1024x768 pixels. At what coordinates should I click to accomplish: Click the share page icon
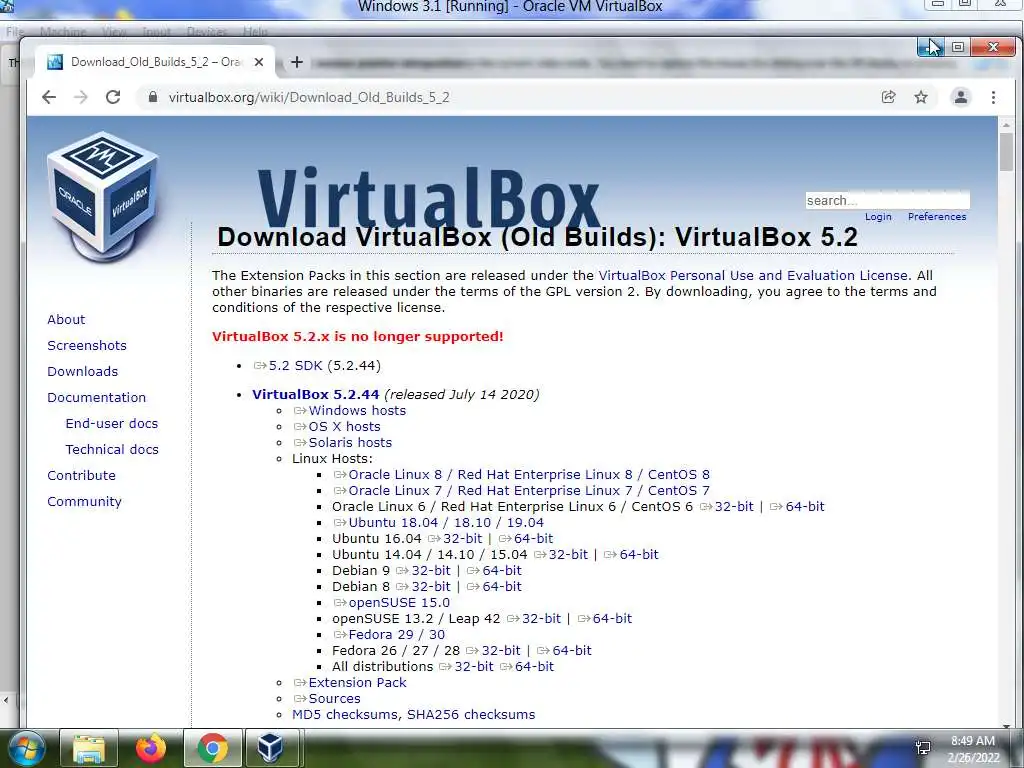click(x=888, y=97)
